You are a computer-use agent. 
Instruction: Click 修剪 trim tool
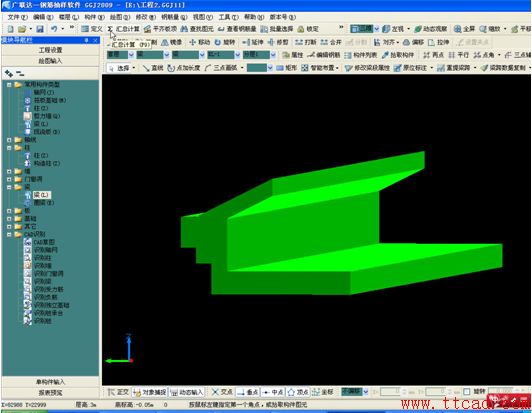tap(278, 42)
